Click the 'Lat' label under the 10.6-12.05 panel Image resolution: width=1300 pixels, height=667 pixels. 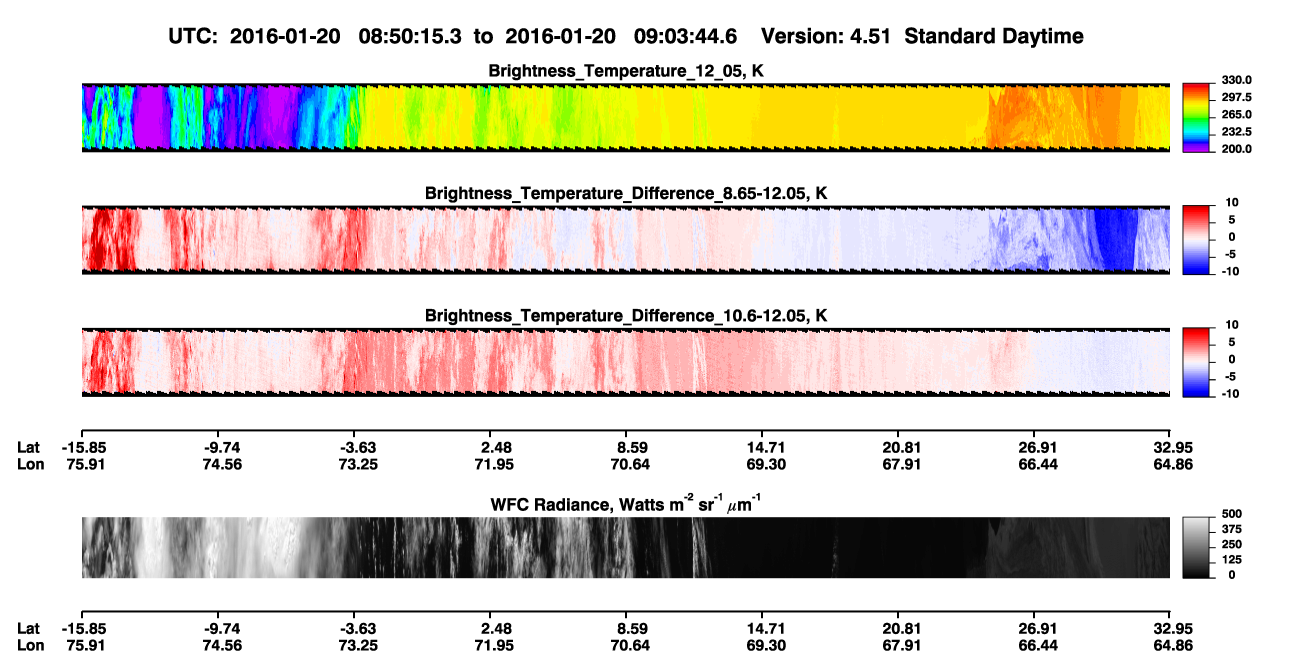point(28,448)
